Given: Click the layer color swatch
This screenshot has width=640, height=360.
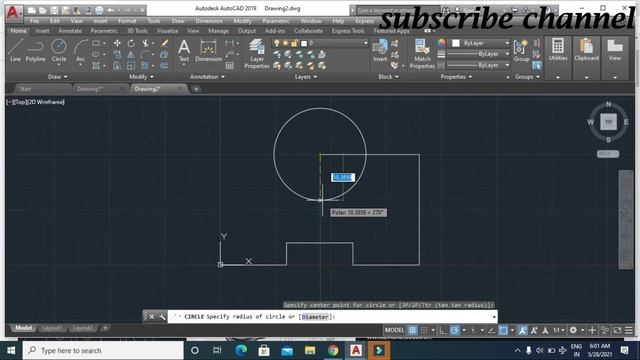Looking at the screenshot, I should pos(304,43).
